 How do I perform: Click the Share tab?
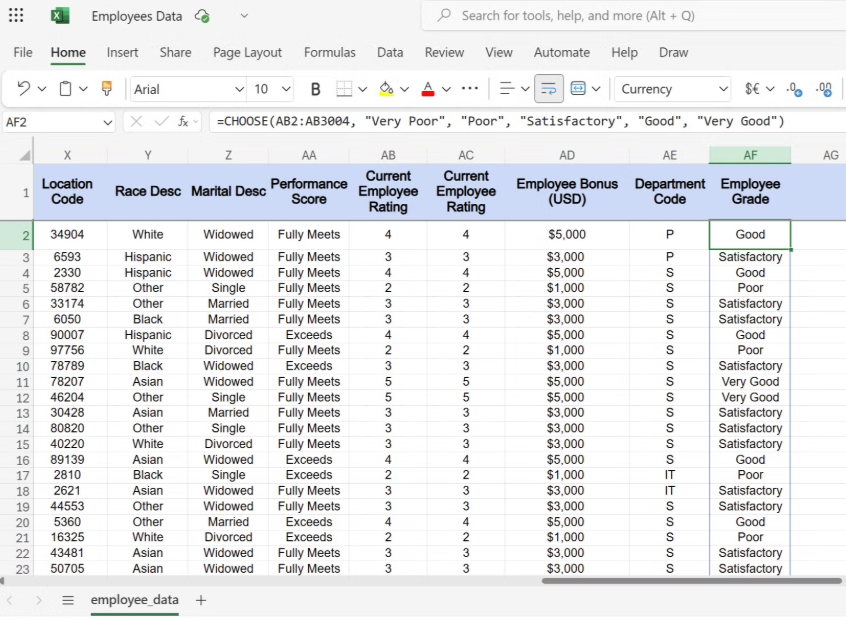175,52
